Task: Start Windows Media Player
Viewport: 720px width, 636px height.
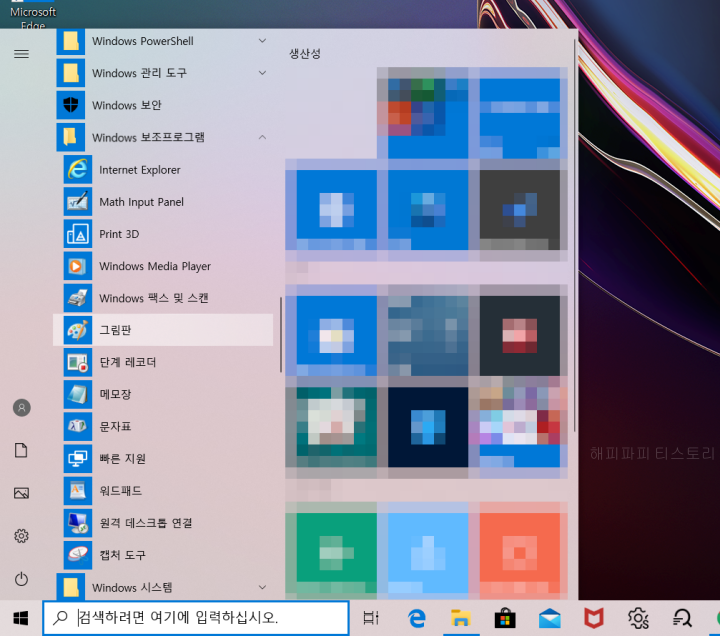Action: (163, 266)
